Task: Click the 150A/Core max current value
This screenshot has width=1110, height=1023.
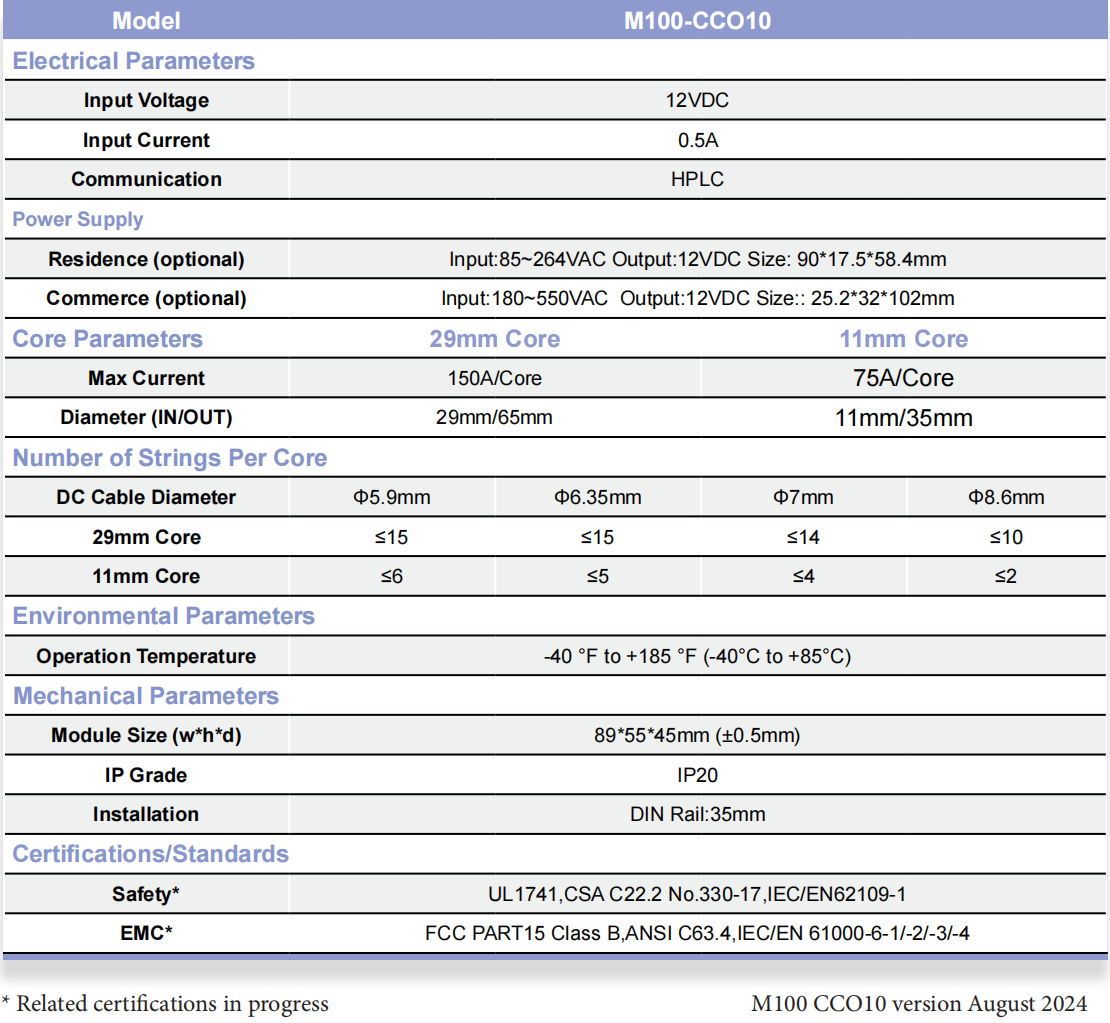Action: 494,378
